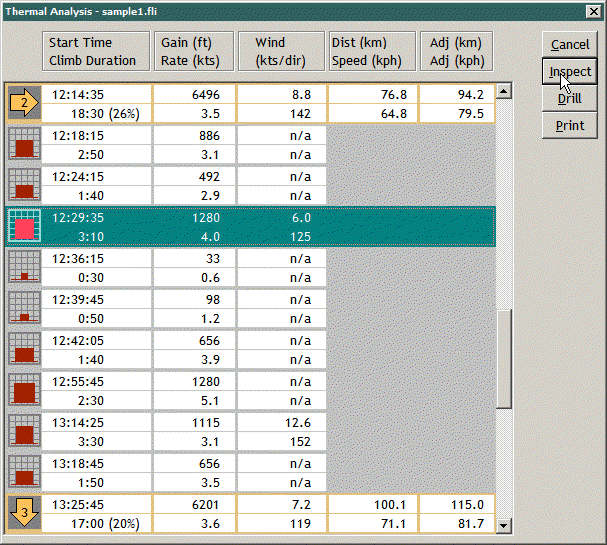
Task: Select thermal icon for 12:55:45 climb
Action: click(x=23, y=391)
